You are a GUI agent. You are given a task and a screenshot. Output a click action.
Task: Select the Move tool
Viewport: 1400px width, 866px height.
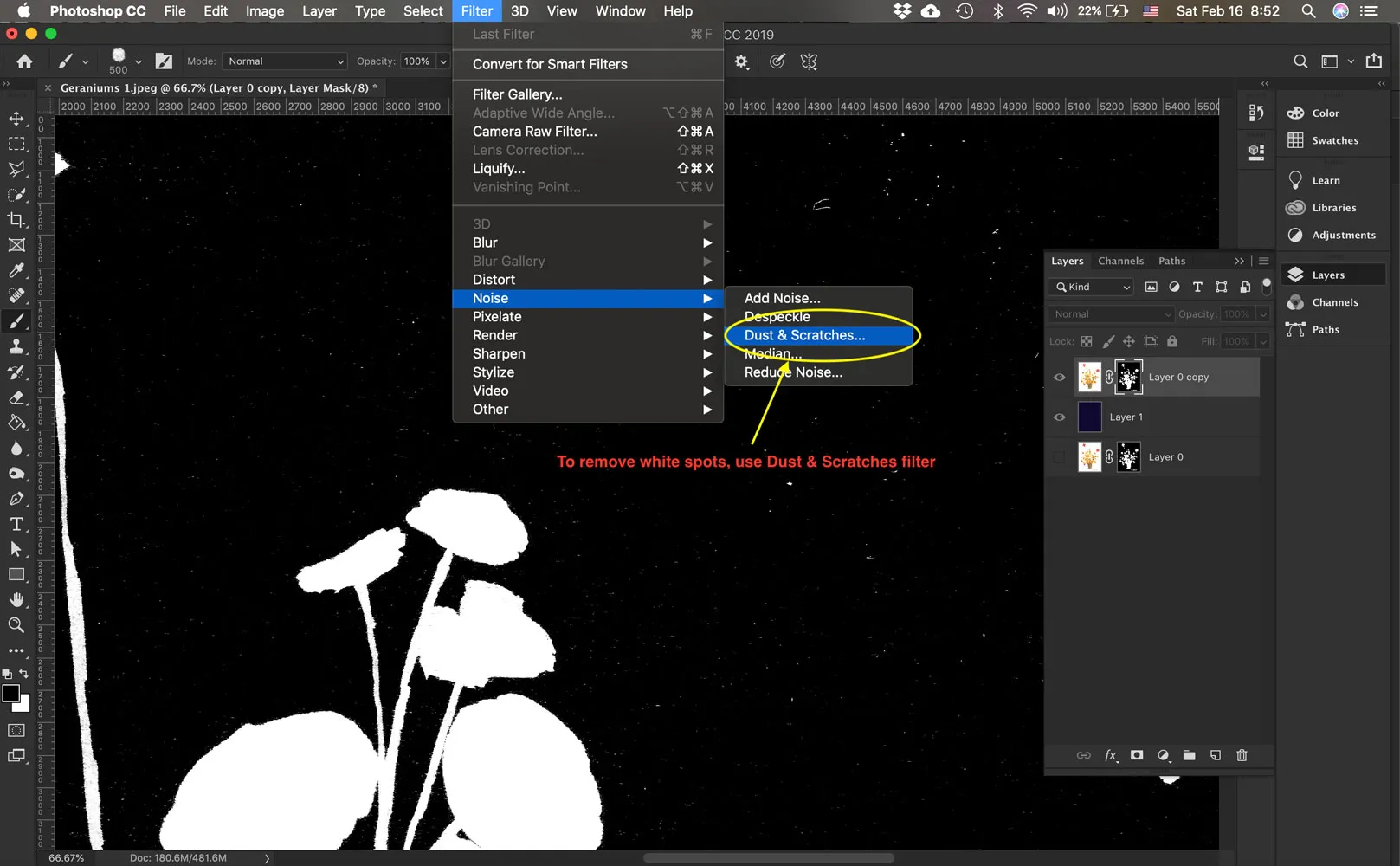click(x=16, y=119)
